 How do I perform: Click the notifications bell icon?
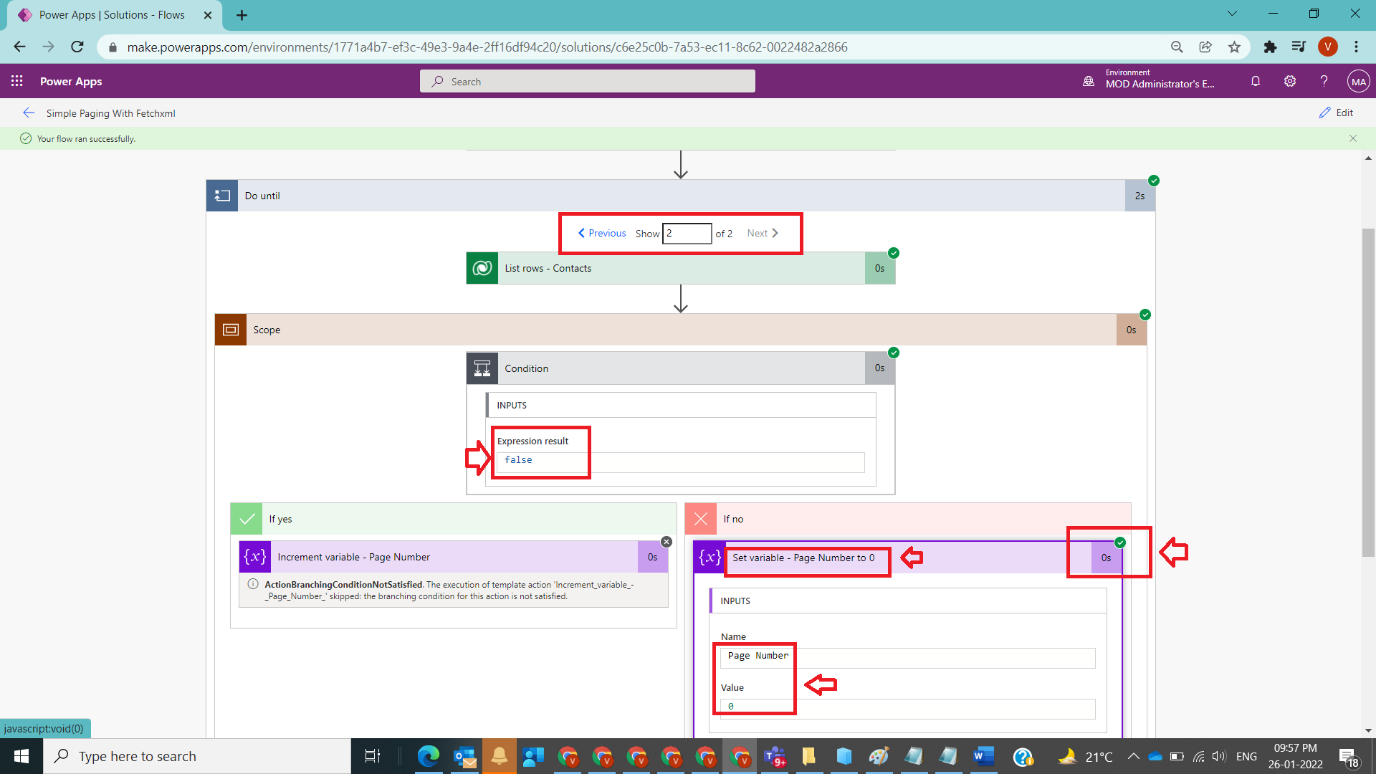pyautogui.click(x=1255, y=81)
